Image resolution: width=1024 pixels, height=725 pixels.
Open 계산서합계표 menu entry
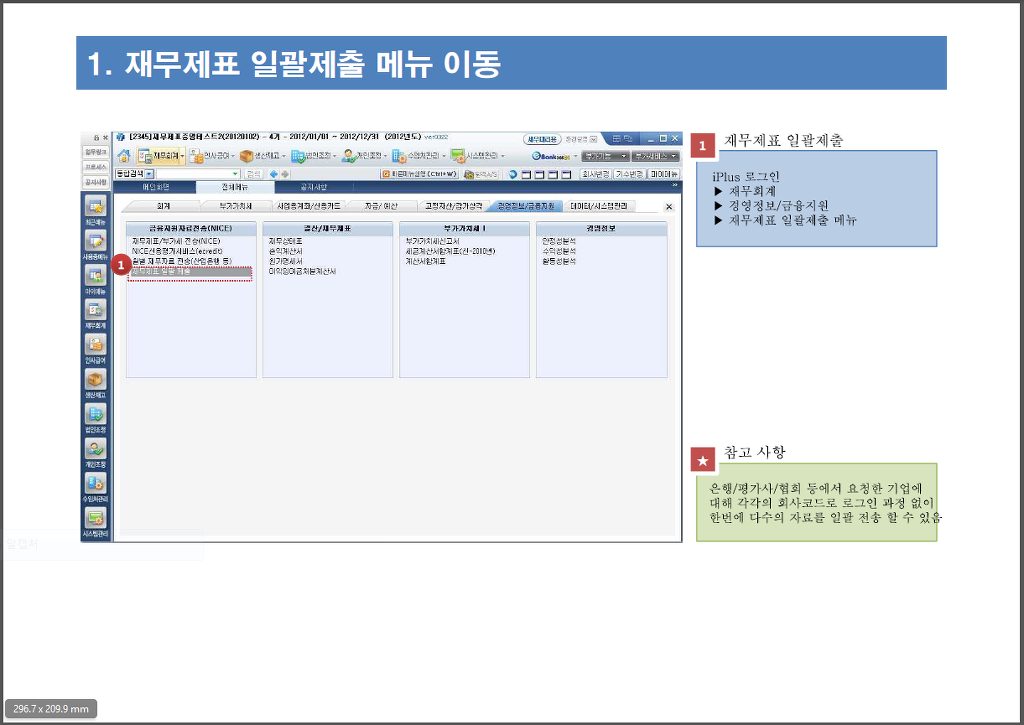(x=425, y=261)
